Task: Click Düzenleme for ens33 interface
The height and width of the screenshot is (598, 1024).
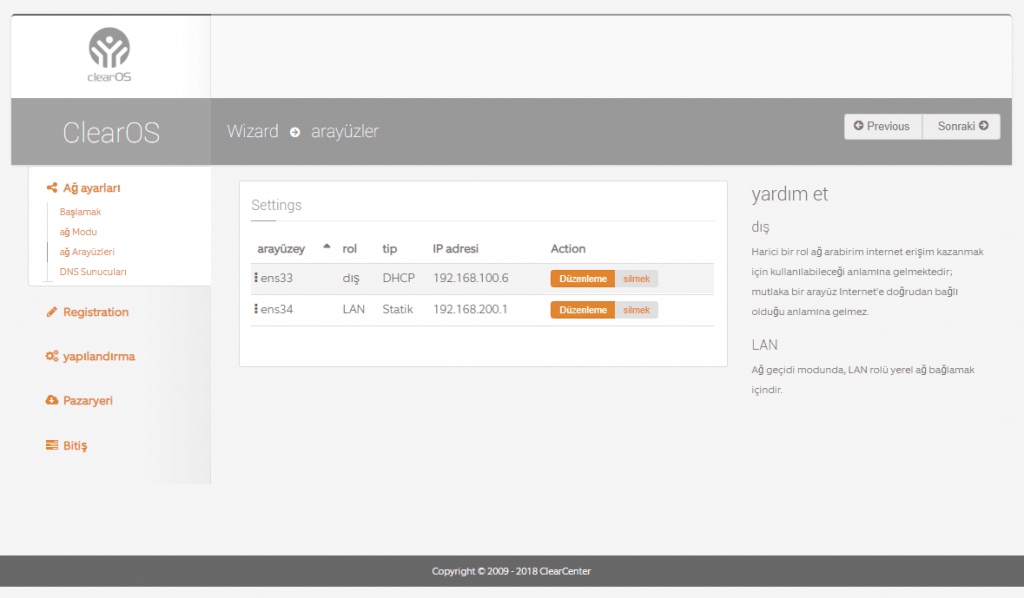Action: pos(582,278)
